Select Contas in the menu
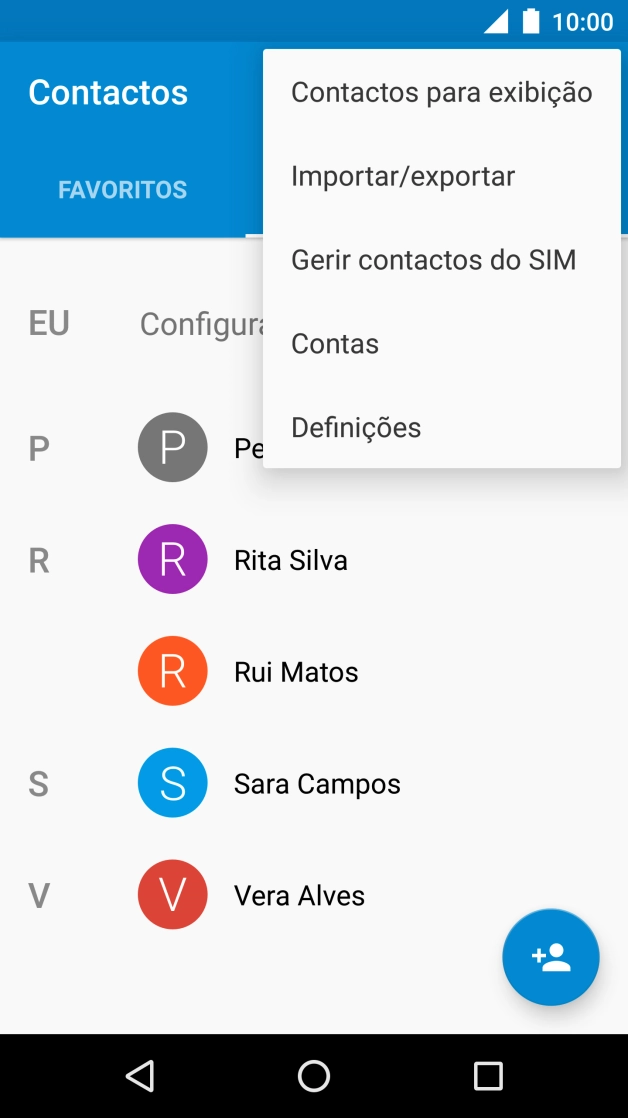 pyautogui.click(x=334, y=343)
